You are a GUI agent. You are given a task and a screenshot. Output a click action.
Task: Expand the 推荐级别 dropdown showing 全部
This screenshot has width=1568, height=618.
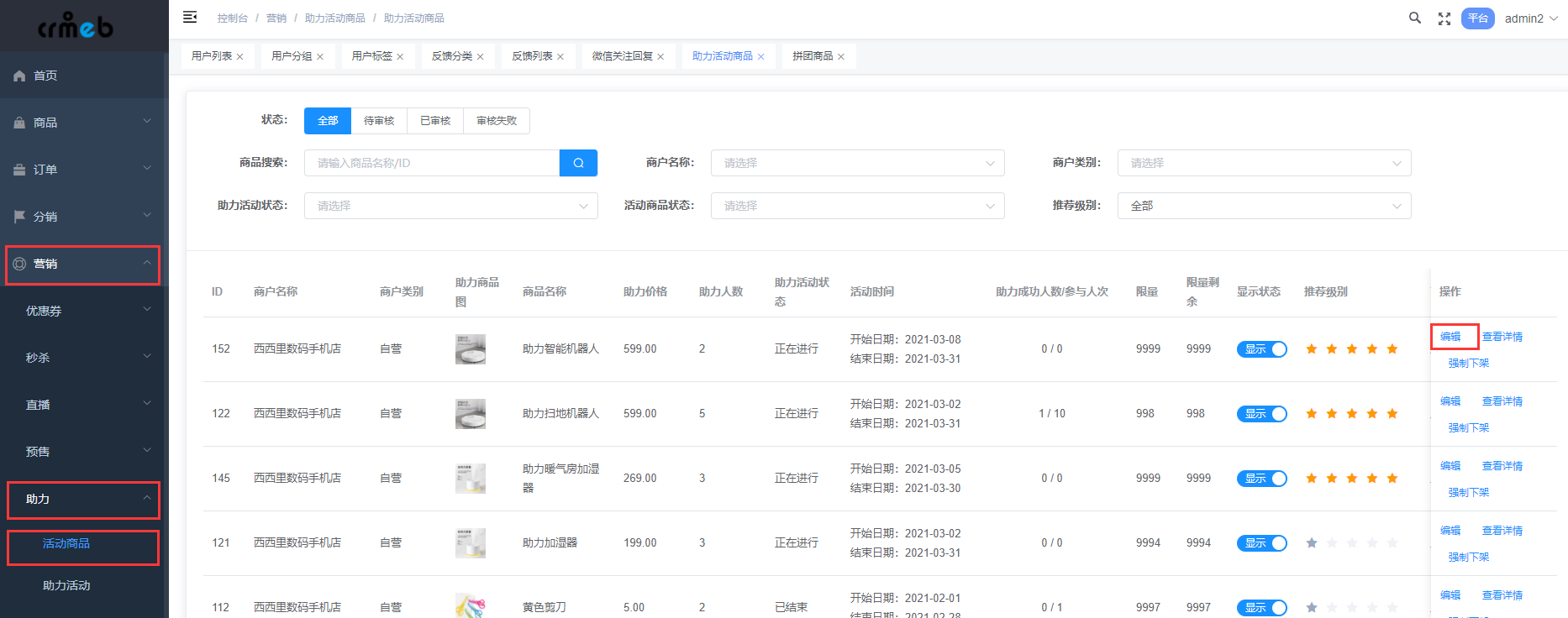pyautogui.click(x=1264, y=206)
